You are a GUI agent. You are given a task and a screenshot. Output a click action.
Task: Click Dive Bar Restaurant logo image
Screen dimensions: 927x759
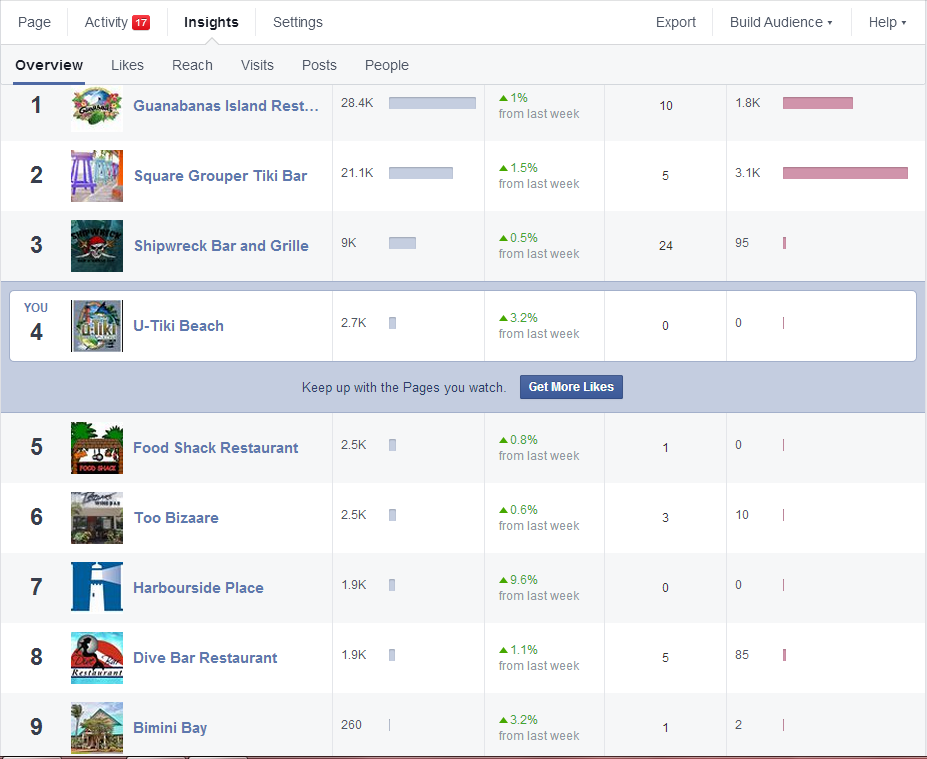pos(97,658)
